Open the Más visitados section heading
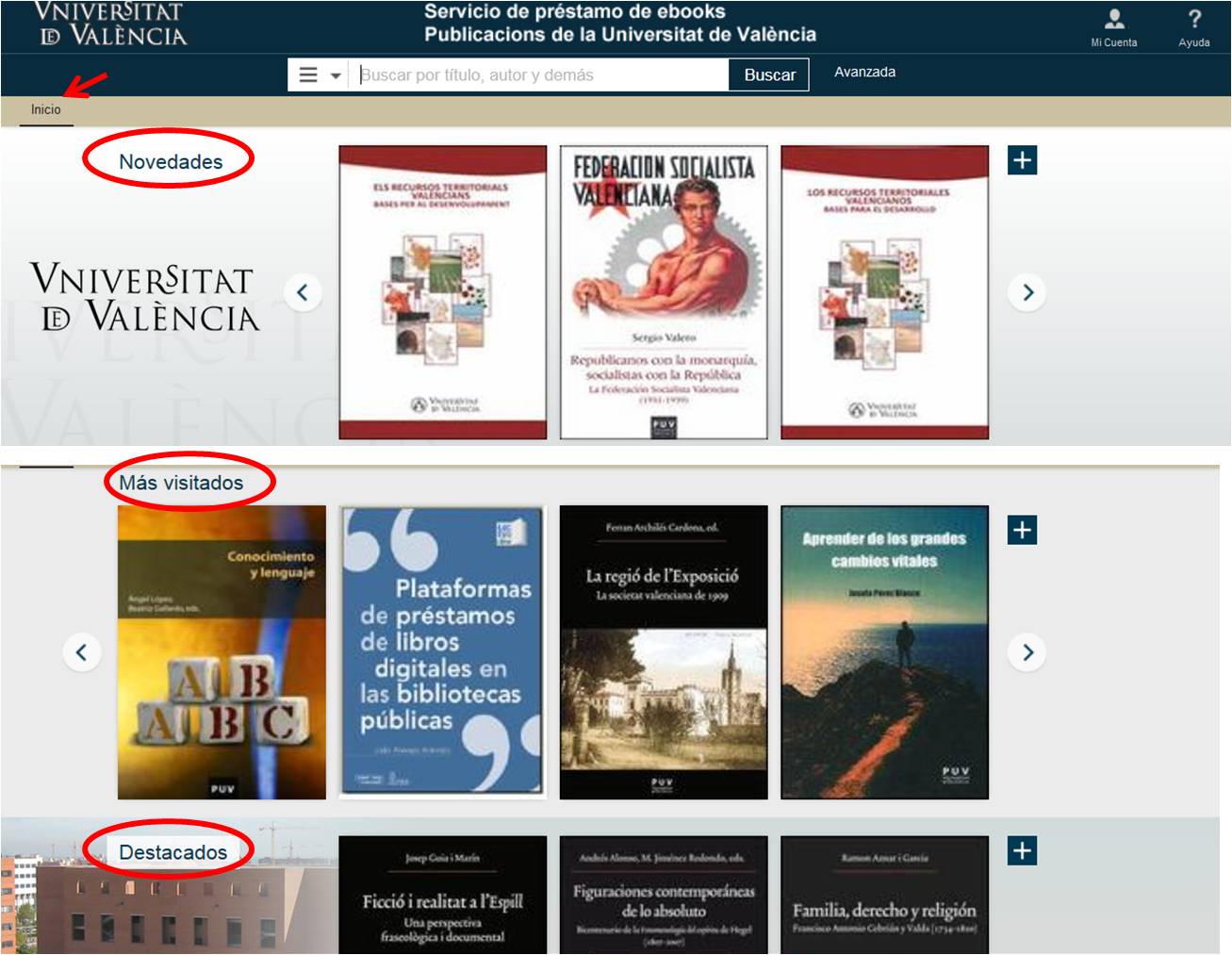The height and width of the screenshot is (955, 1232). 181,483
